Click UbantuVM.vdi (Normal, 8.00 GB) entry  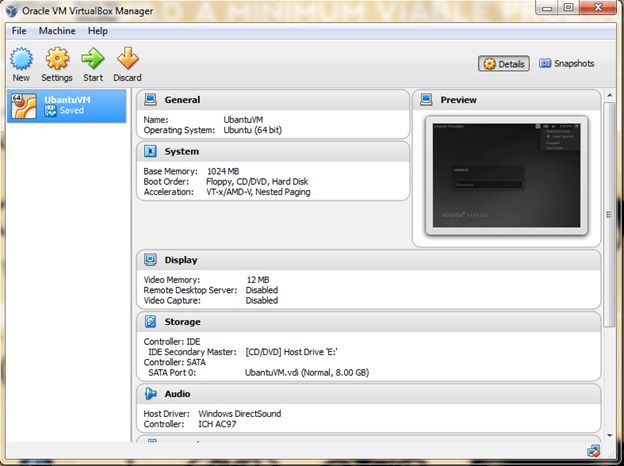(x=307, y=373)
